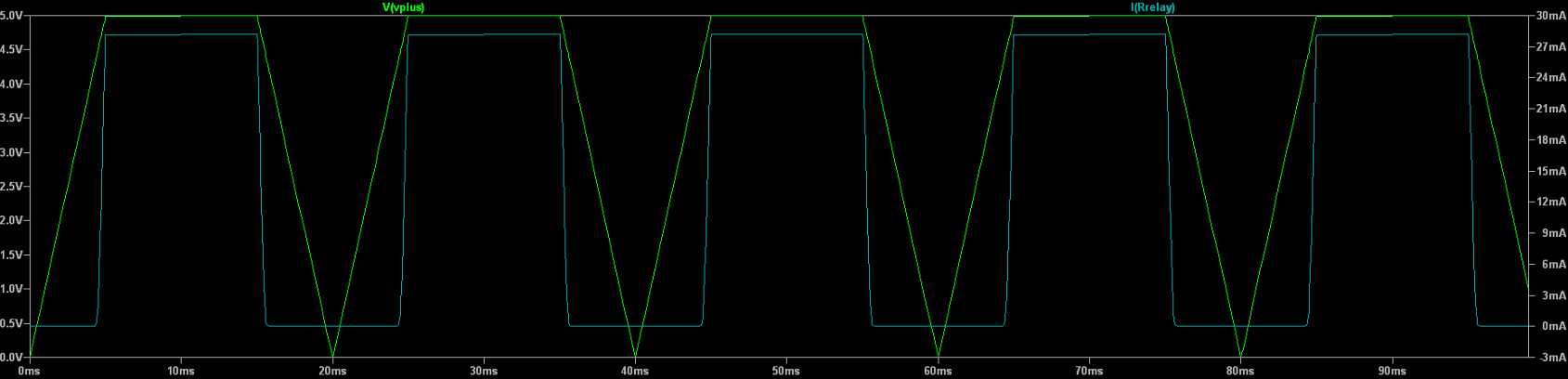Click the 21mA current axis label
The image size is (1568, 379).
pyautogui.click(x=1551, y=109)
